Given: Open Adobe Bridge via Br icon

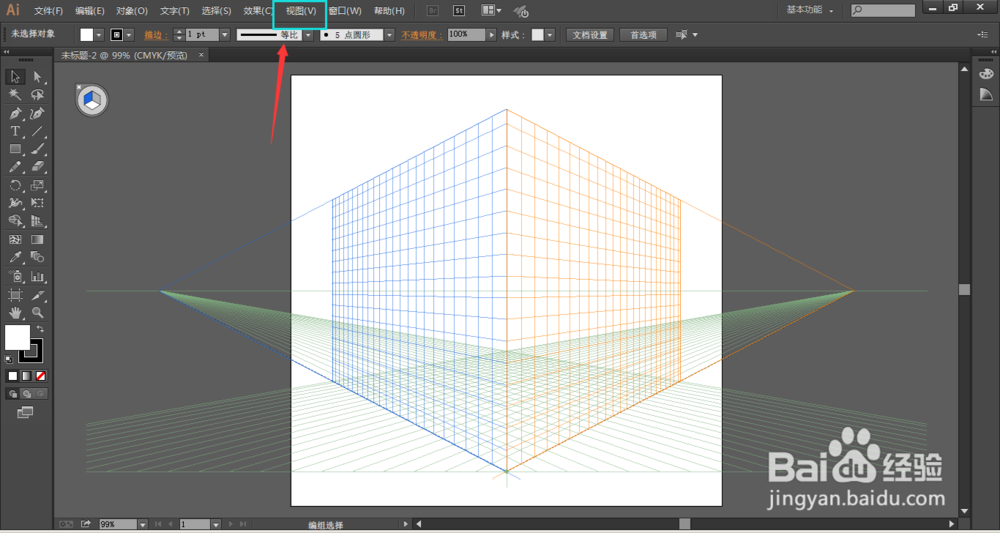Looking at the screenshot, I should click(433, 11).
